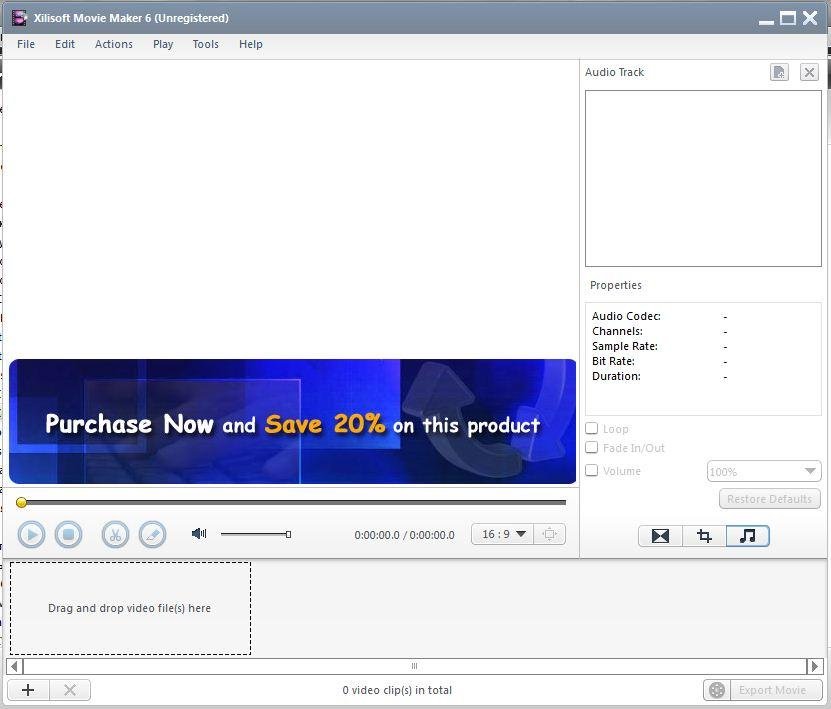Select the music note audio tab

(x=747, y=536)
